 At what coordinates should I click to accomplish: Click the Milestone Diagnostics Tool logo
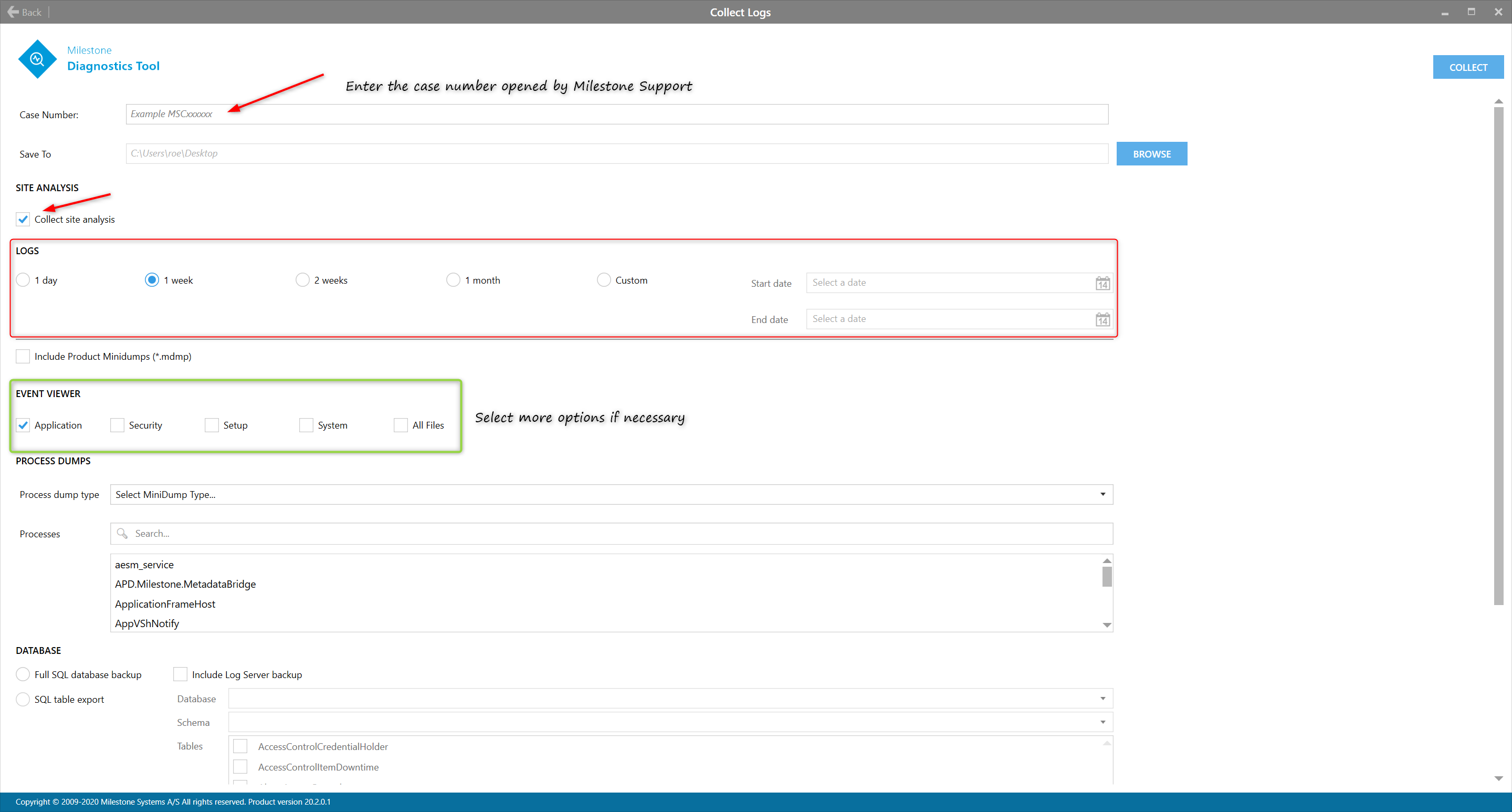[37, 59]
